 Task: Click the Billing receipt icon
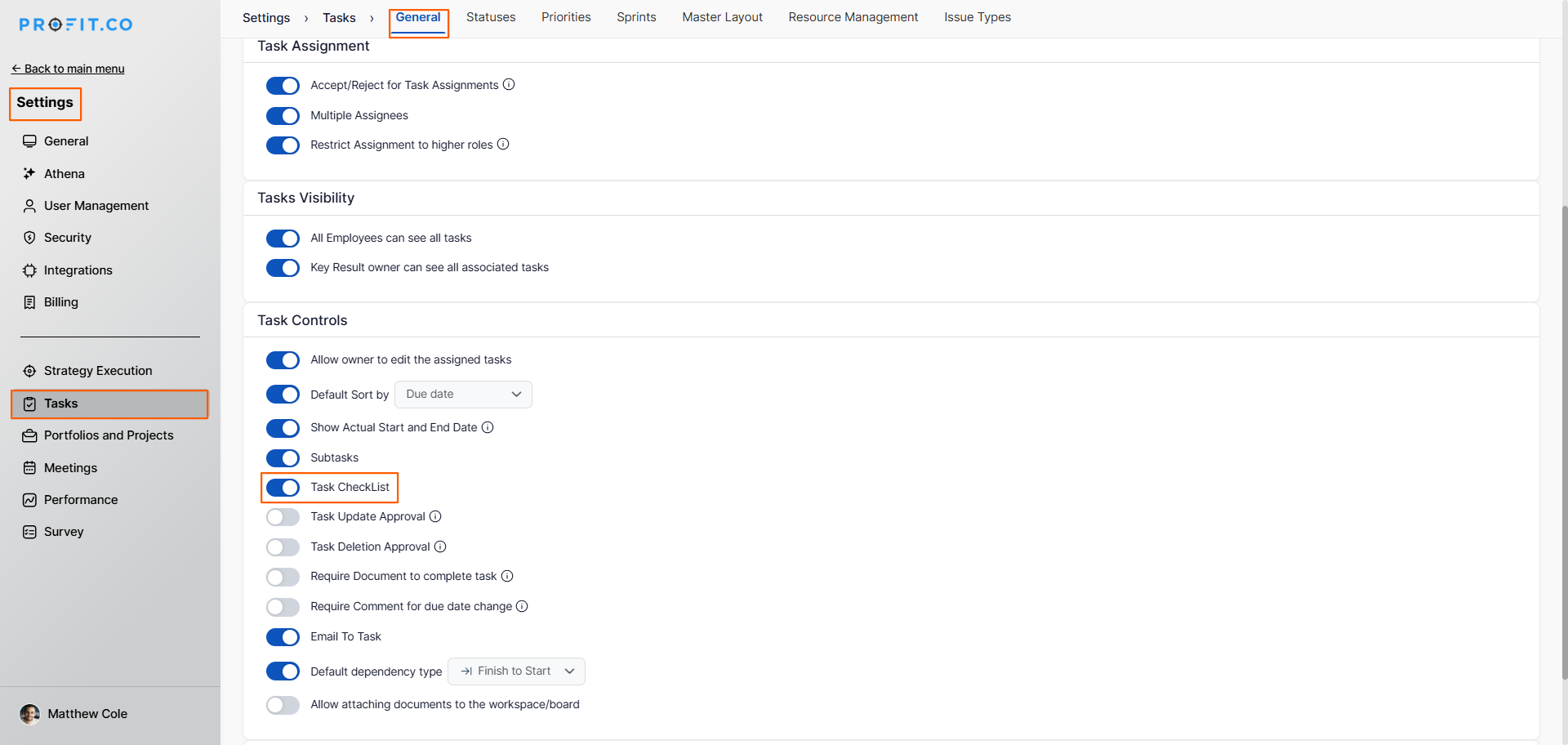[29, 302]
